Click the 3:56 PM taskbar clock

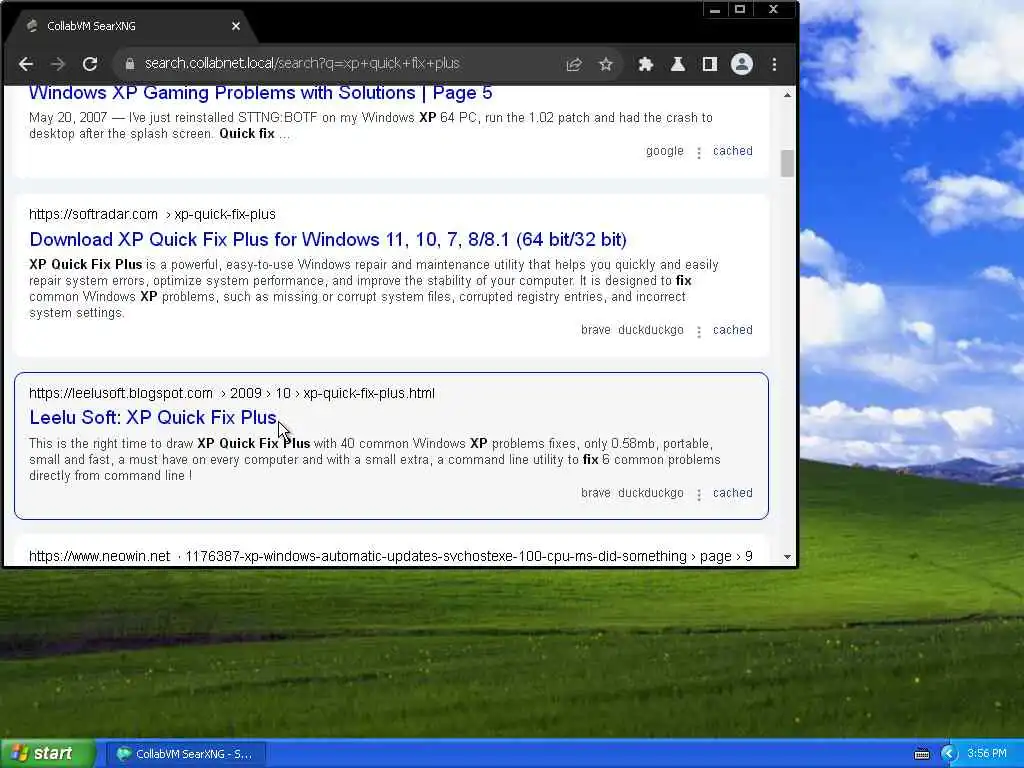click(x=987, y=754)
